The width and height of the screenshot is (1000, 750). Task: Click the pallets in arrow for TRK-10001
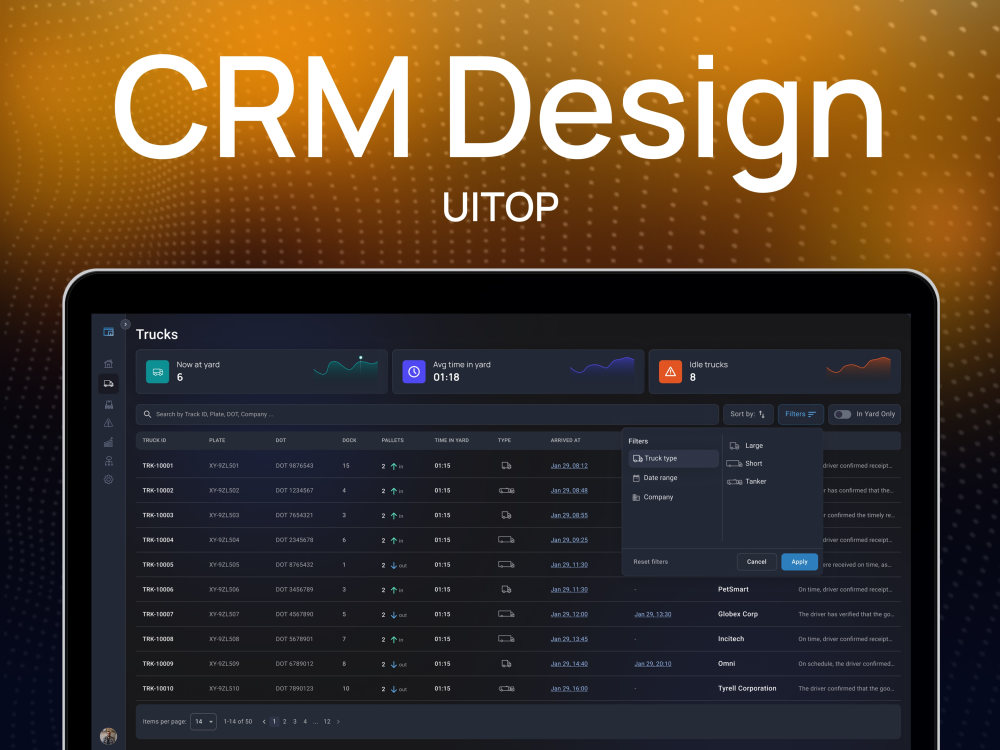click(x=394, y=466)
